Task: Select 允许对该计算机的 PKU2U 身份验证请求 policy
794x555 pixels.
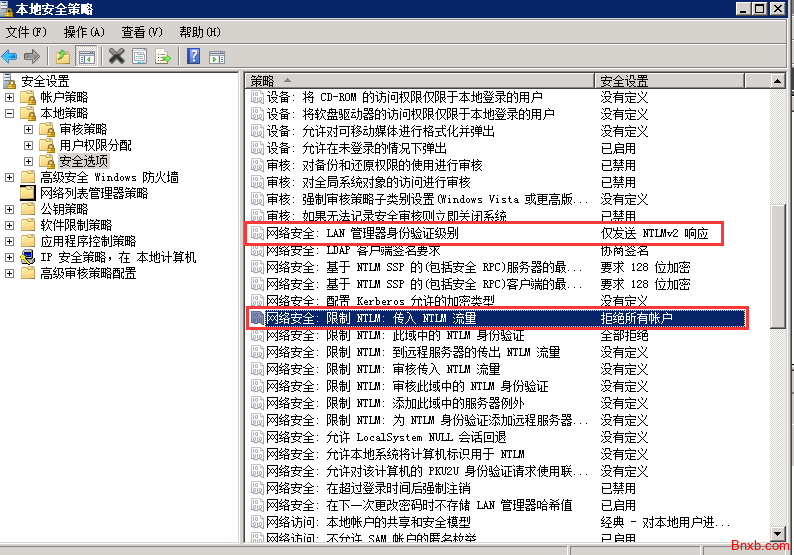Action: click(x=427, y=471)
